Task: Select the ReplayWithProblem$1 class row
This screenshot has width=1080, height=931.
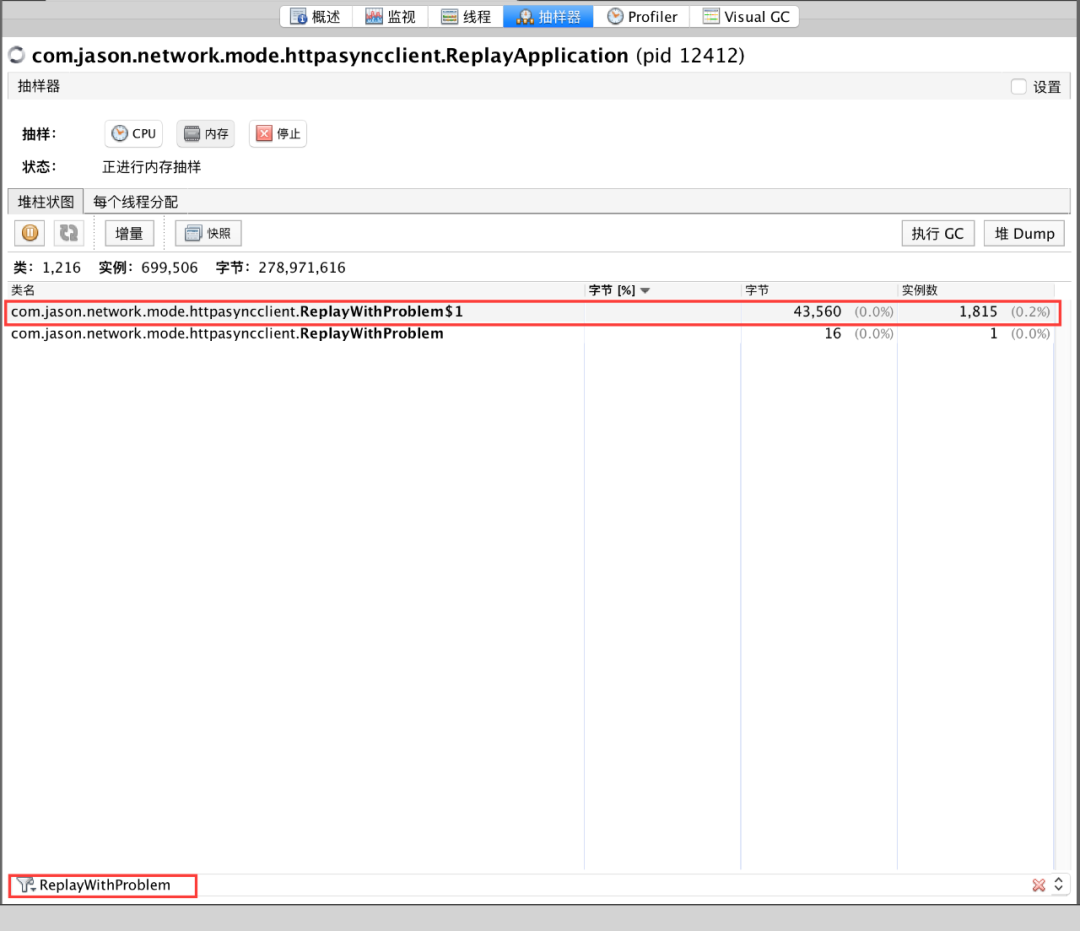Action: pyautogui.click(x=300, y=312)
